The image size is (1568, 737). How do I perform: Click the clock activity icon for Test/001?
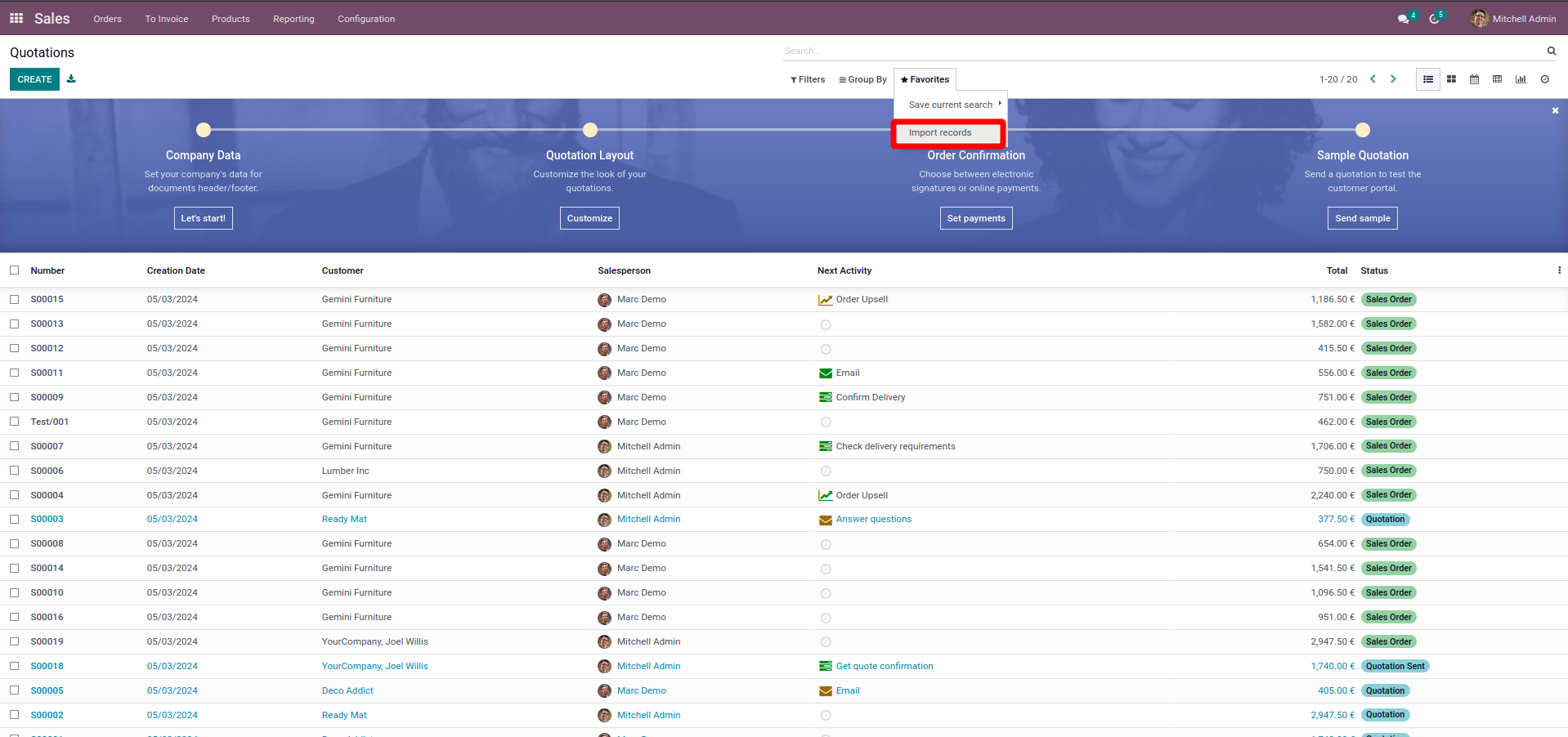[826, 422]
